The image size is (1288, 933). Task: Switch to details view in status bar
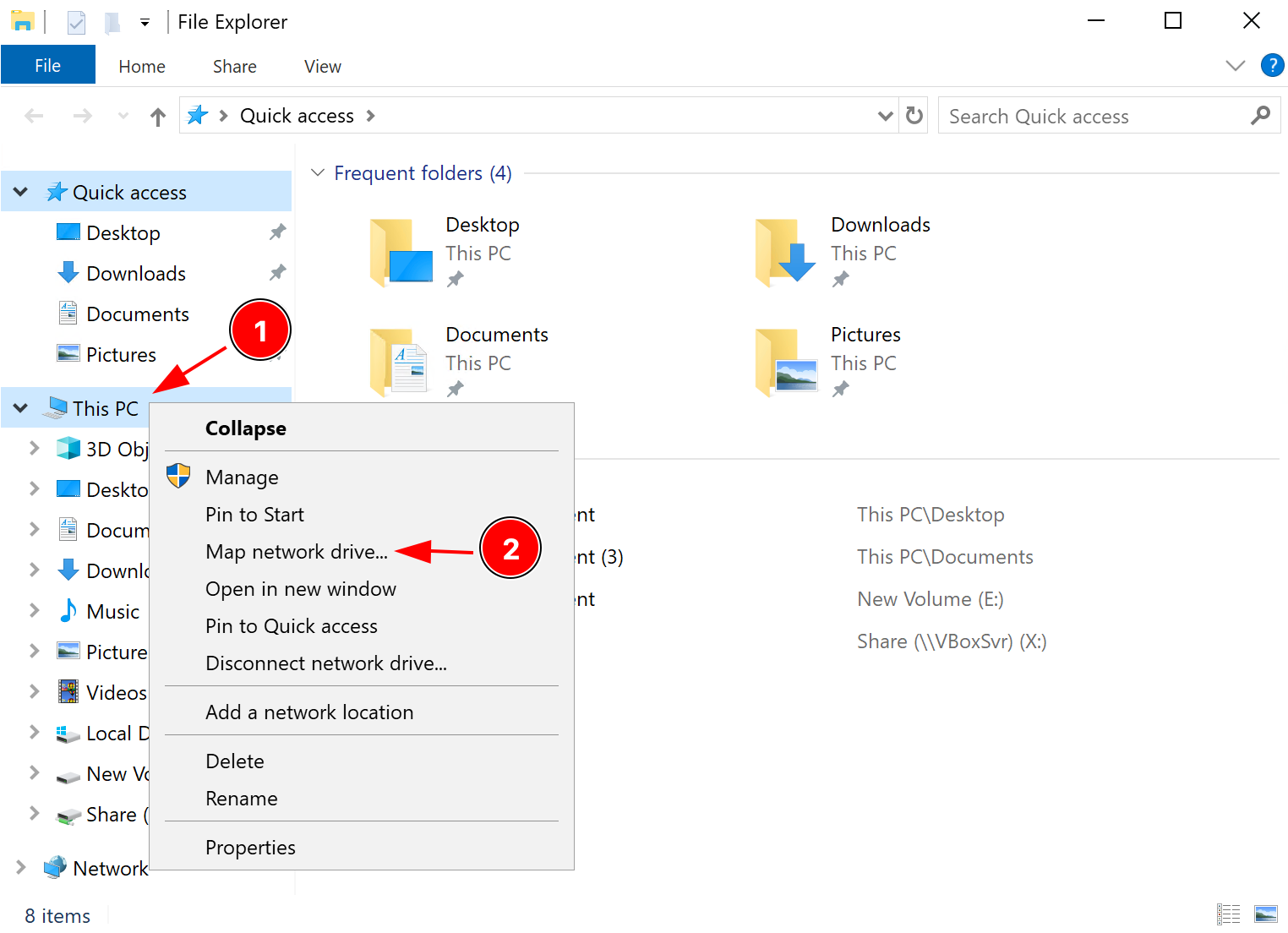click(1230, 914)
